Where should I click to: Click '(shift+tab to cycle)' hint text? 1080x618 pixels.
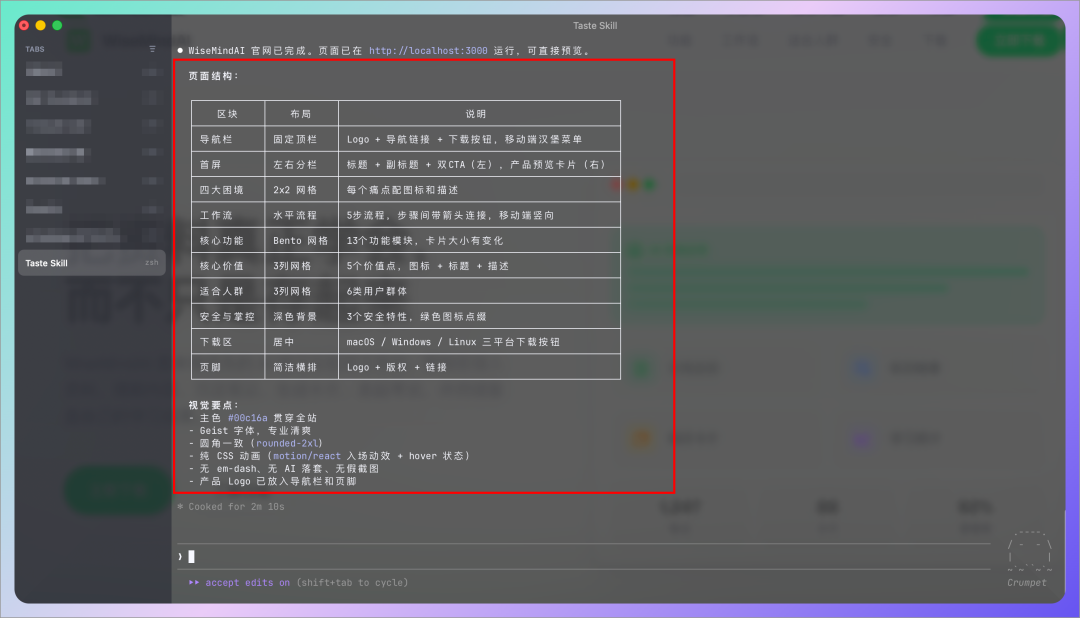tap(352, 583)
